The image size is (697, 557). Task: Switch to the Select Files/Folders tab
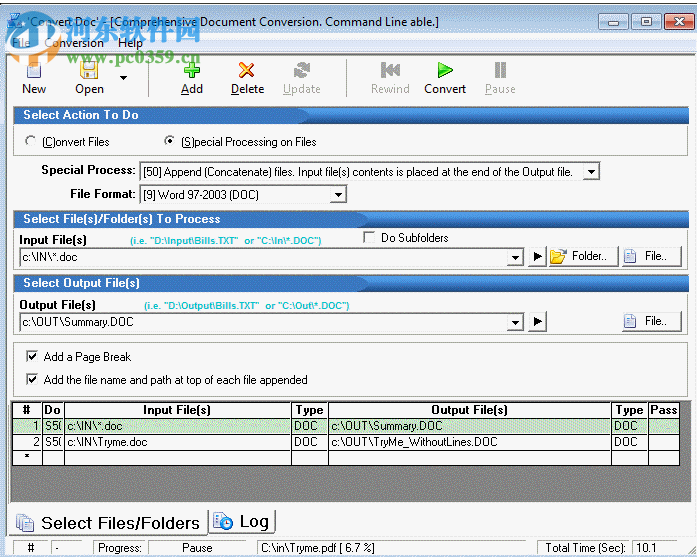pos(108,523)
